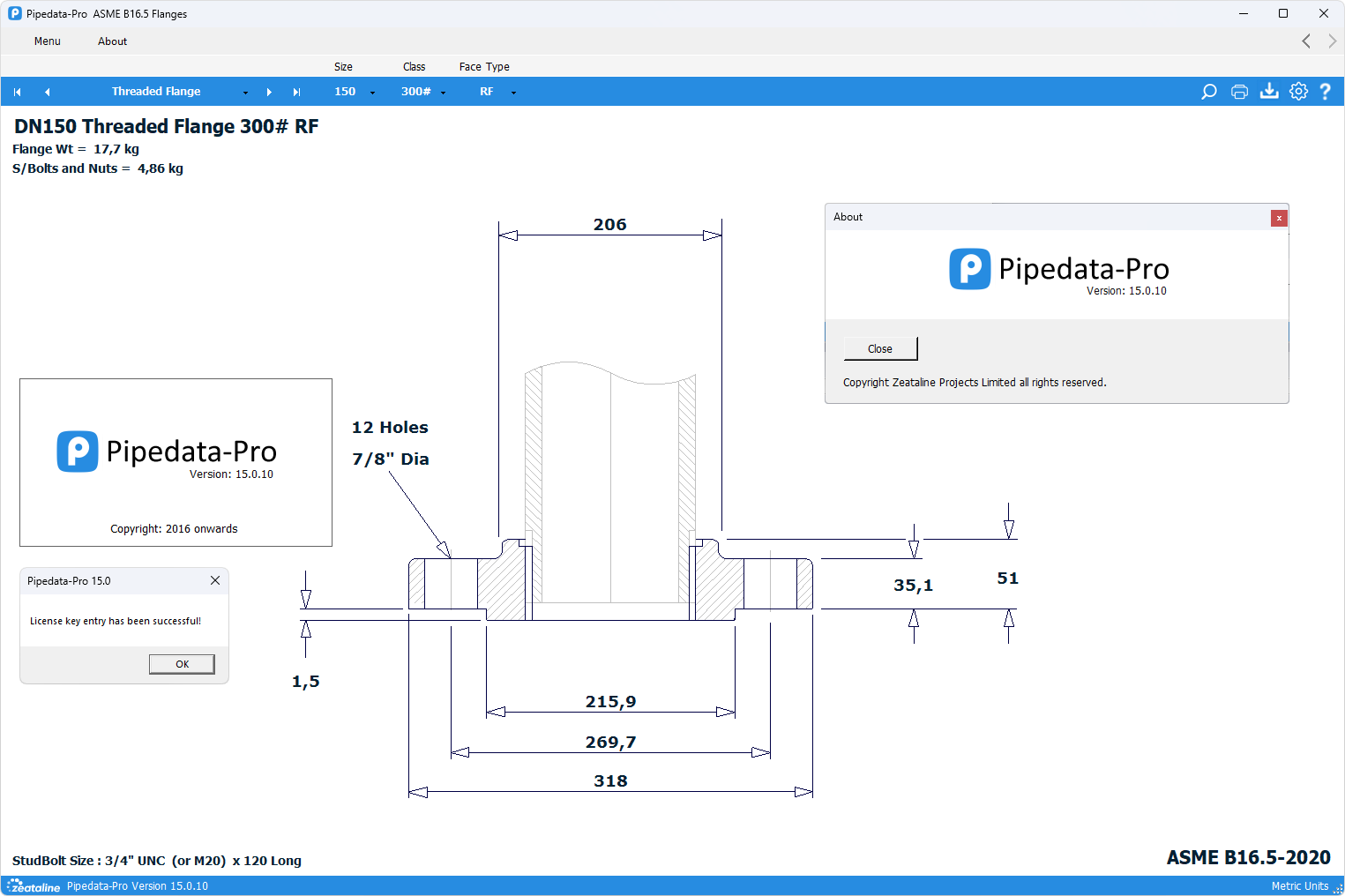Confirm OK in license key dialog

point(182,664)
